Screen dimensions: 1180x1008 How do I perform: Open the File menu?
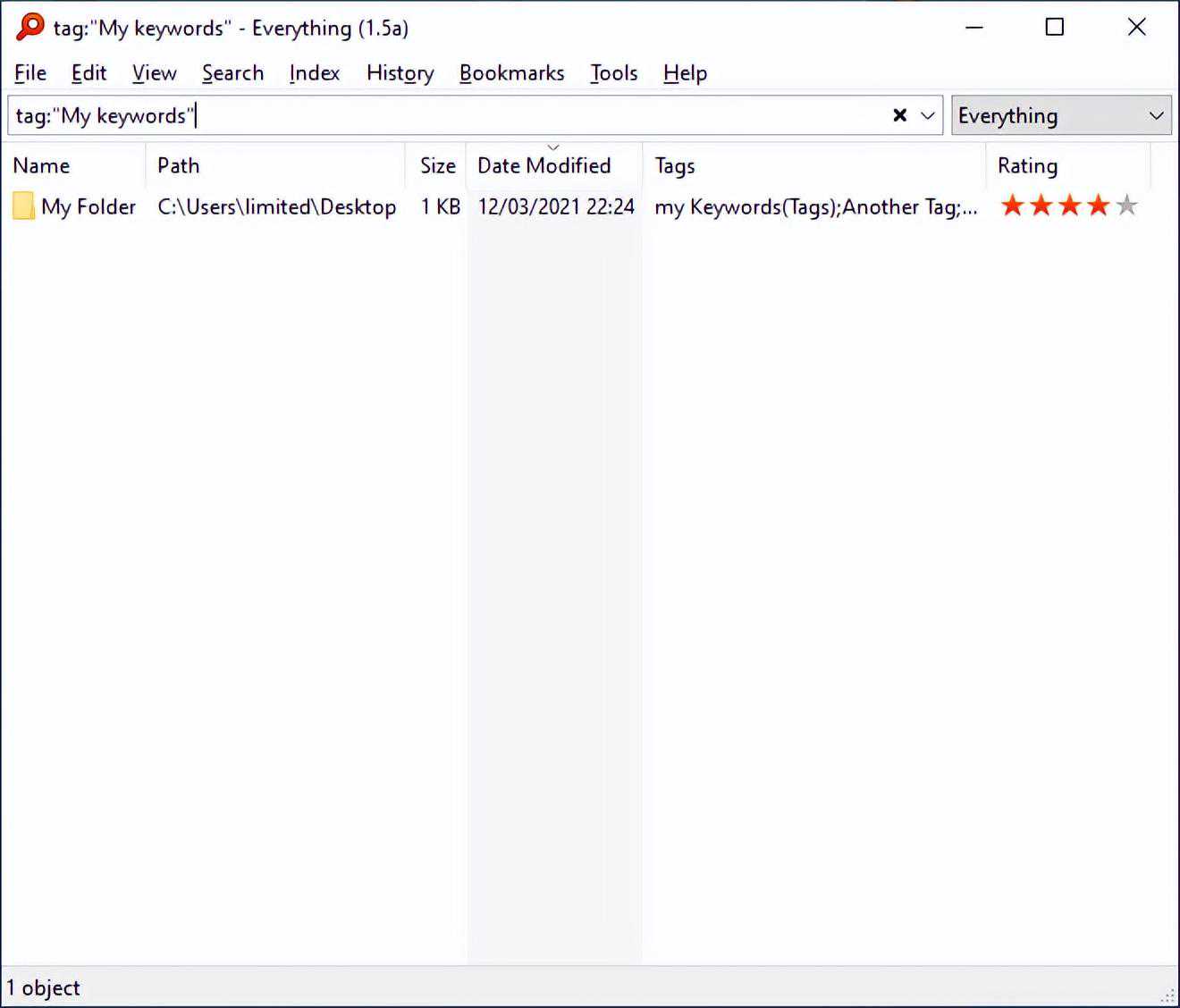click(30, 73)
